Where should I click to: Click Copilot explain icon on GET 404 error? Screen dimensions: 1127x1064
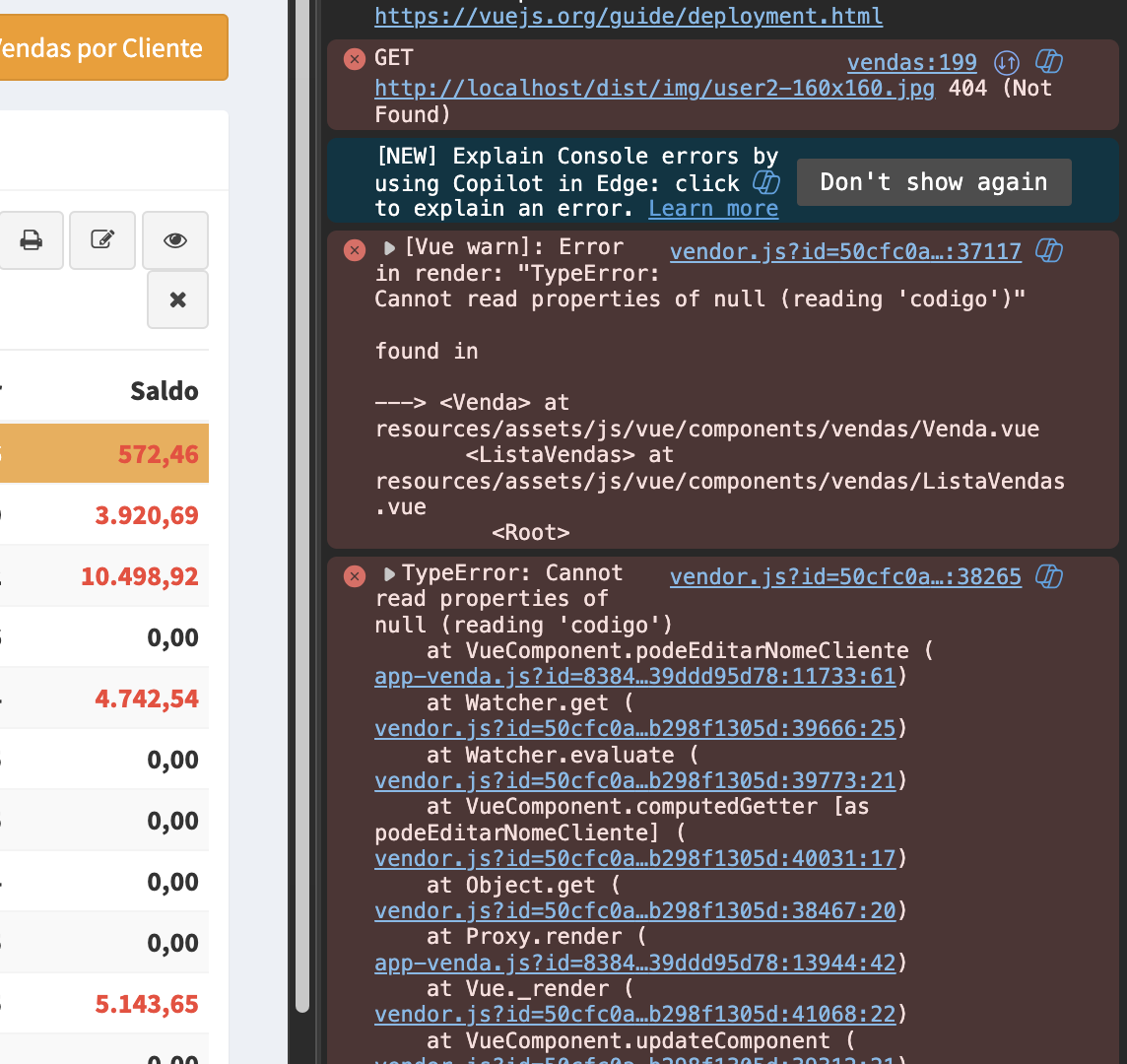pos(1049,63)
